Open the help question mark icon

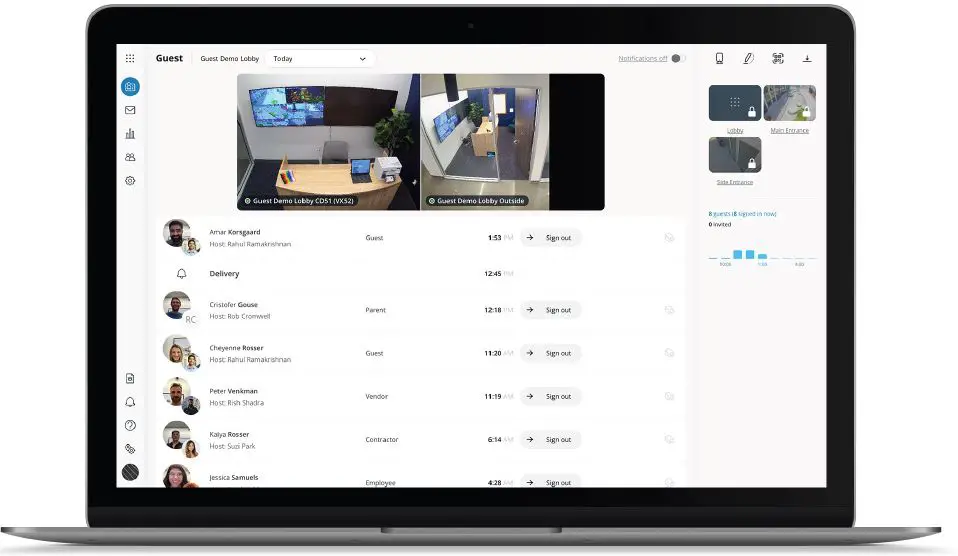[x=130, y=425]
